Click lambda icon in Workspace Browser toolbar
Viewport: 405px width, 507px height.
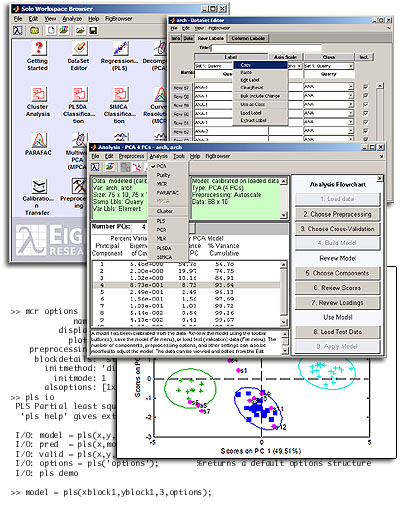pyautogui.click(x=18, y=31)
